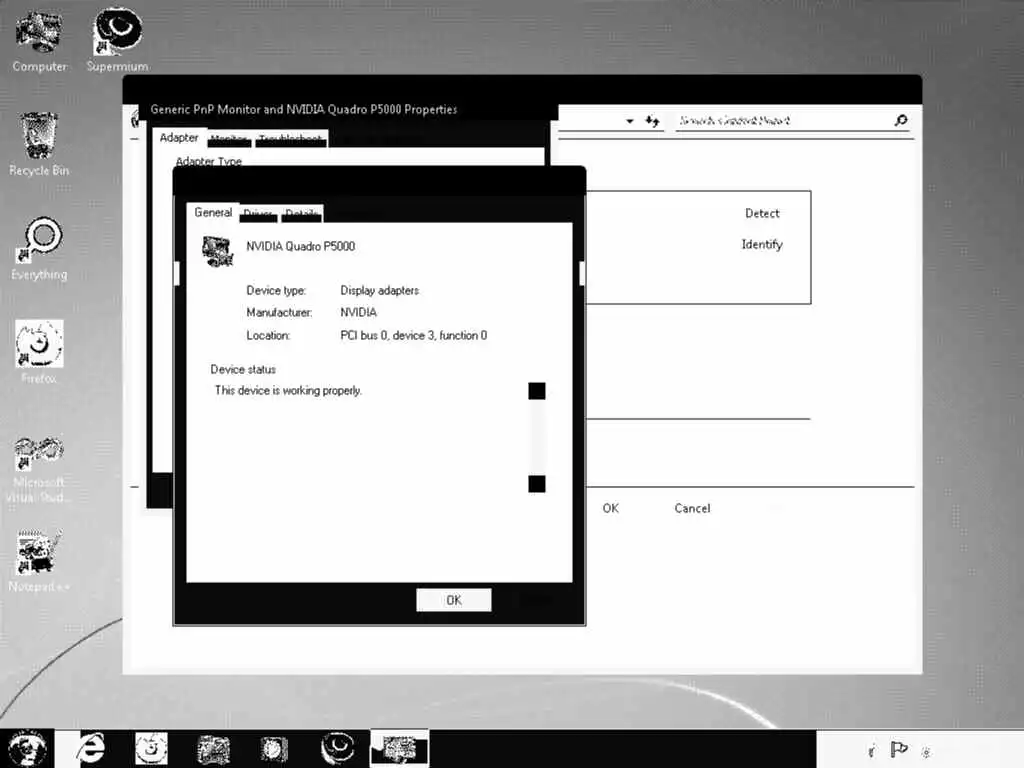The image size is (1024, 768).
Task: Select the General tab in device properties
Action: tap(213, 213)
